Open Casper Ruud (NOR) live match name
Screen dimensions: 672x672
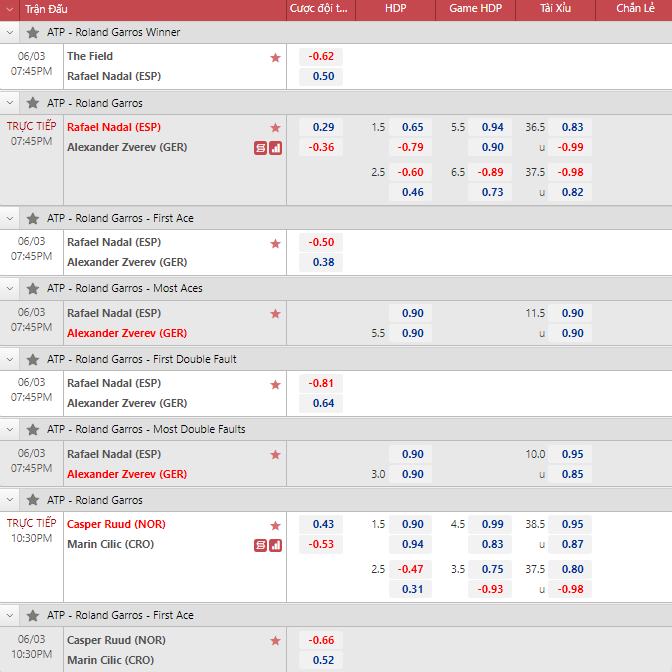pyautogui.click(x=116, y=524)
